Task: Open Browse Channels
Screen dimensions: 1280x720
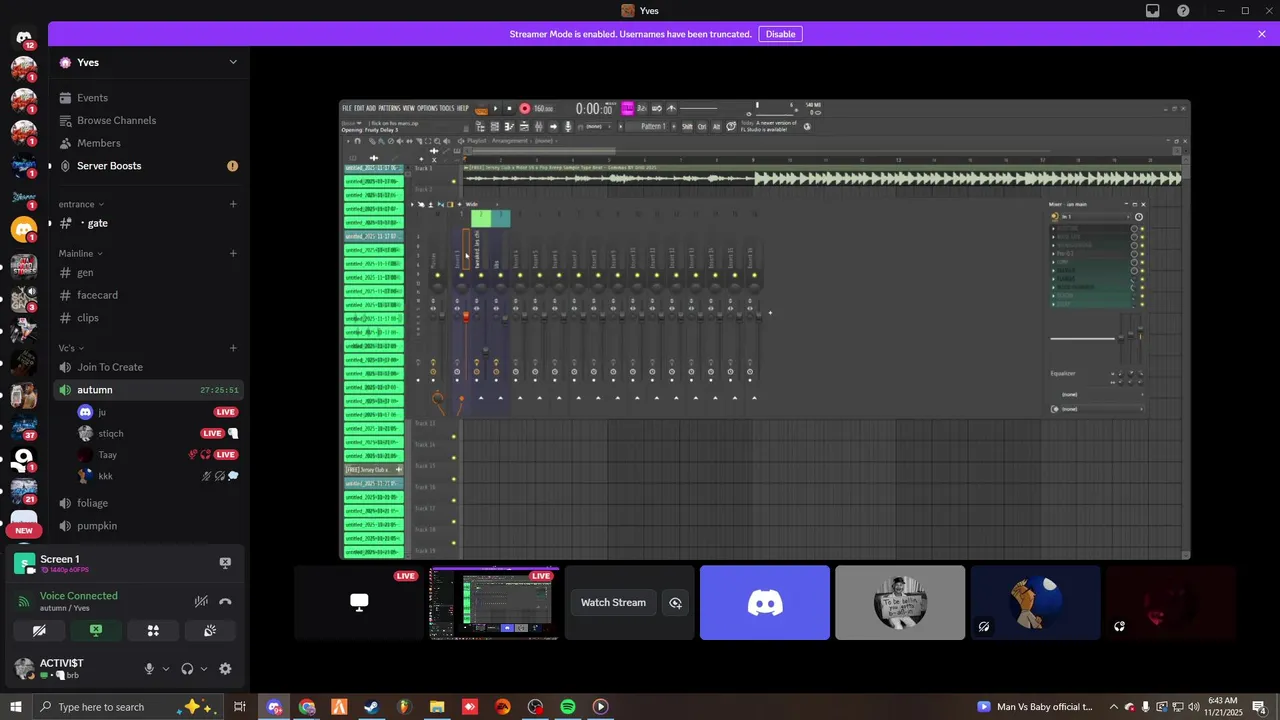Action: [x=148, y=120]
